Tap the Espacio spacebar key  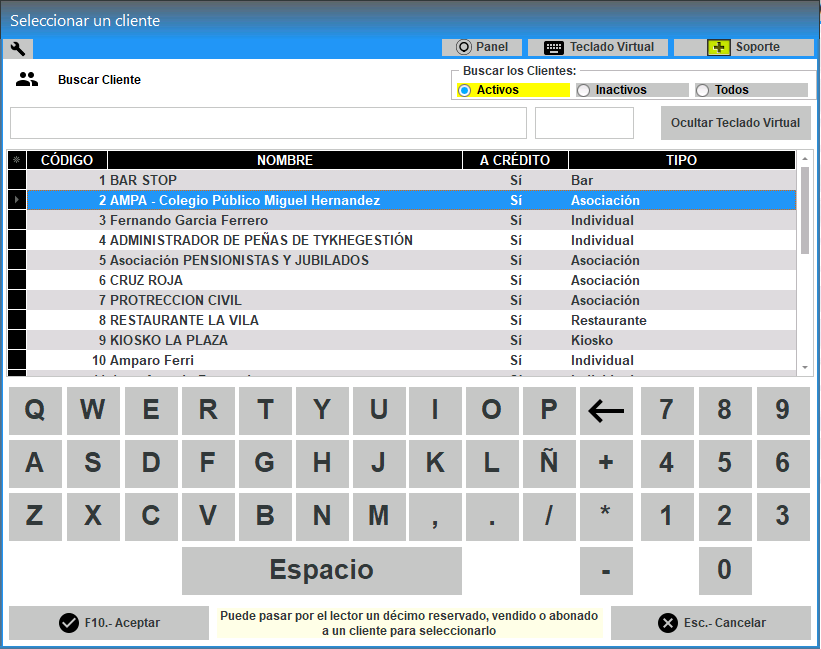(x=322, y=570)
